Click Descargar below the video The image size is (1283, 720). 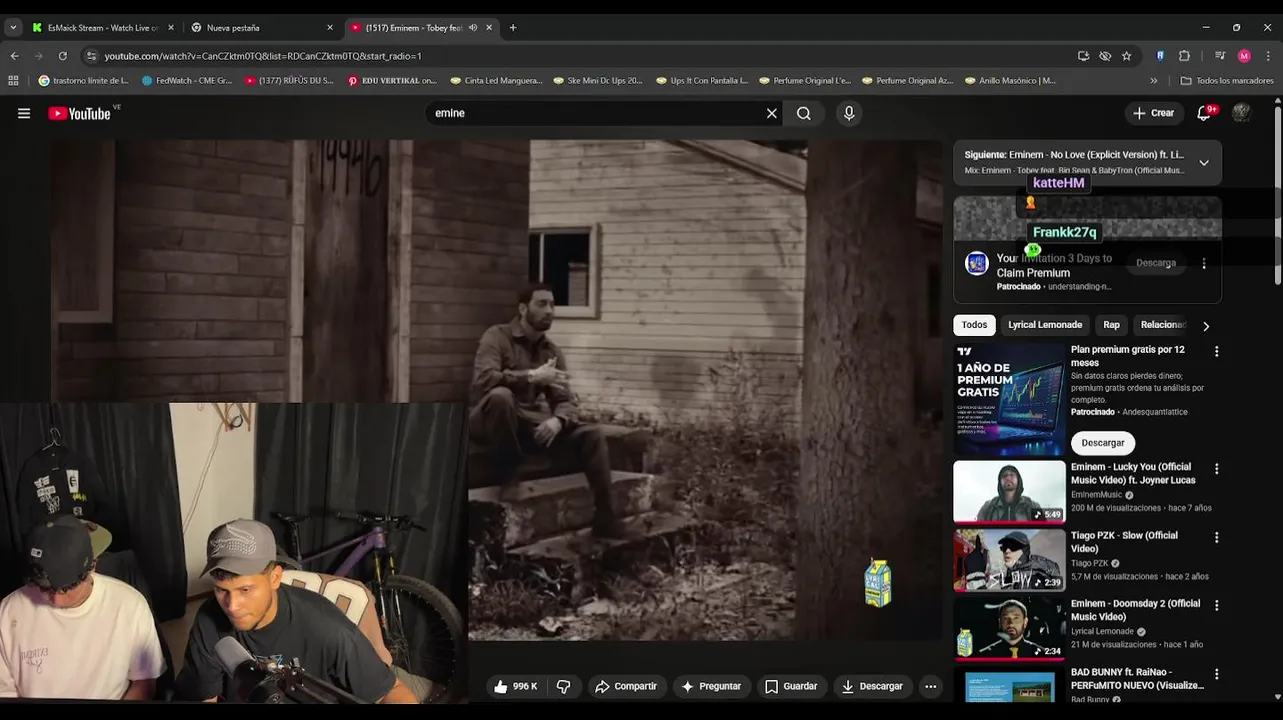coord(873,686)
